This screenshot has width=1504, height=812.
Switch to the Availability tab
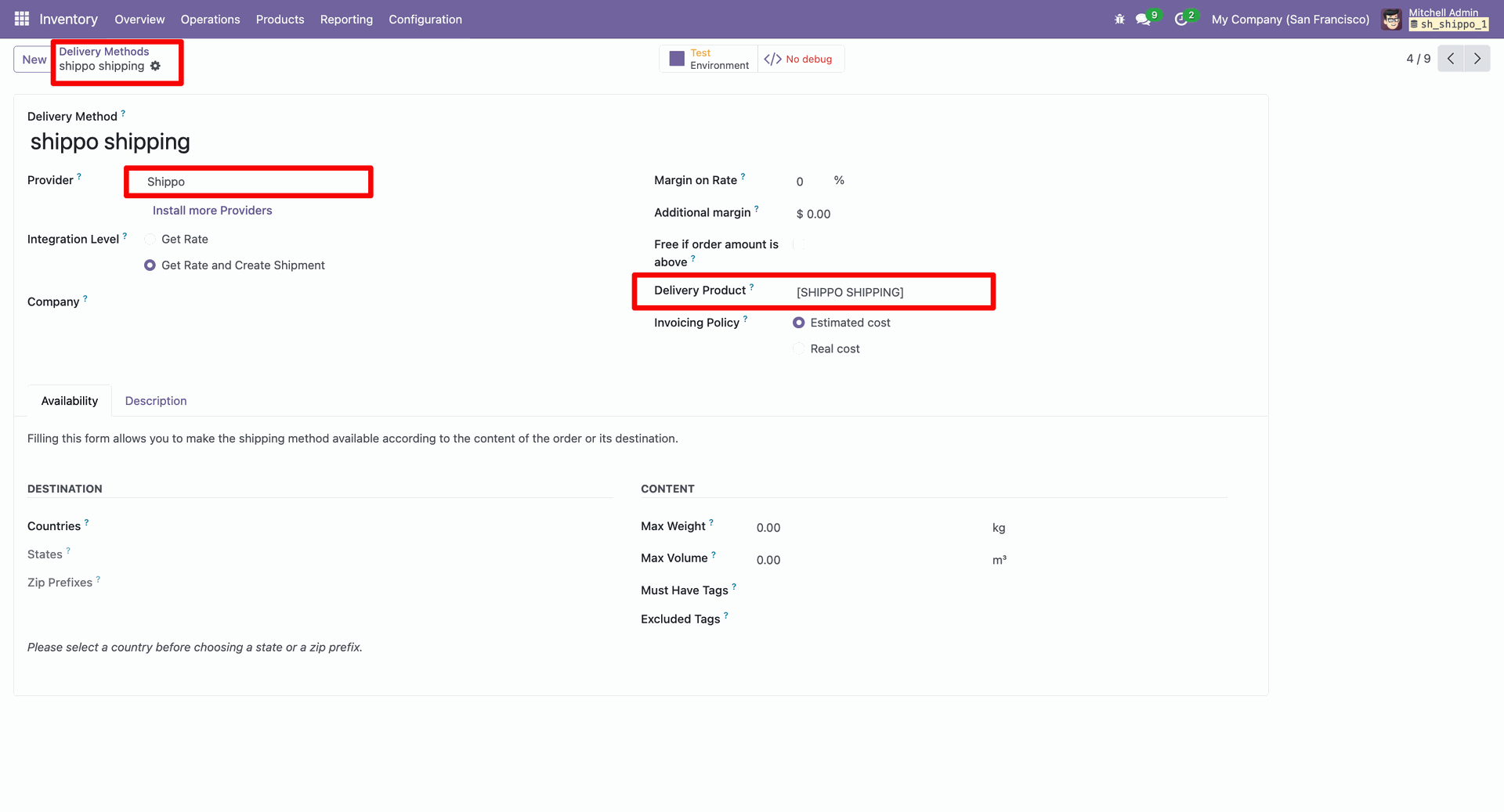(x=70, y=401)
